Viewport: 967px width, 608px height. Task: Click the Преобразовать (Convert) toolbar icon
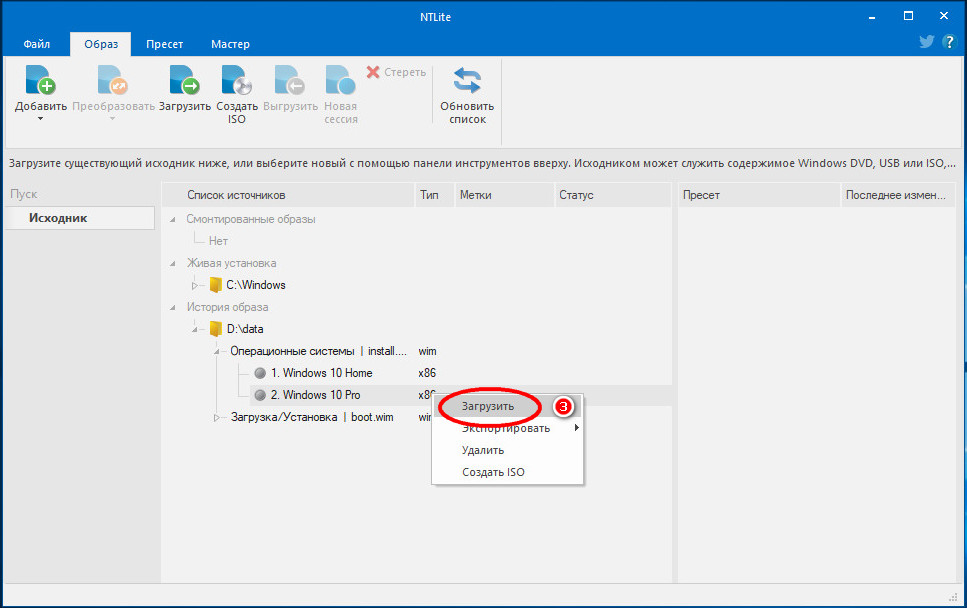113,80
